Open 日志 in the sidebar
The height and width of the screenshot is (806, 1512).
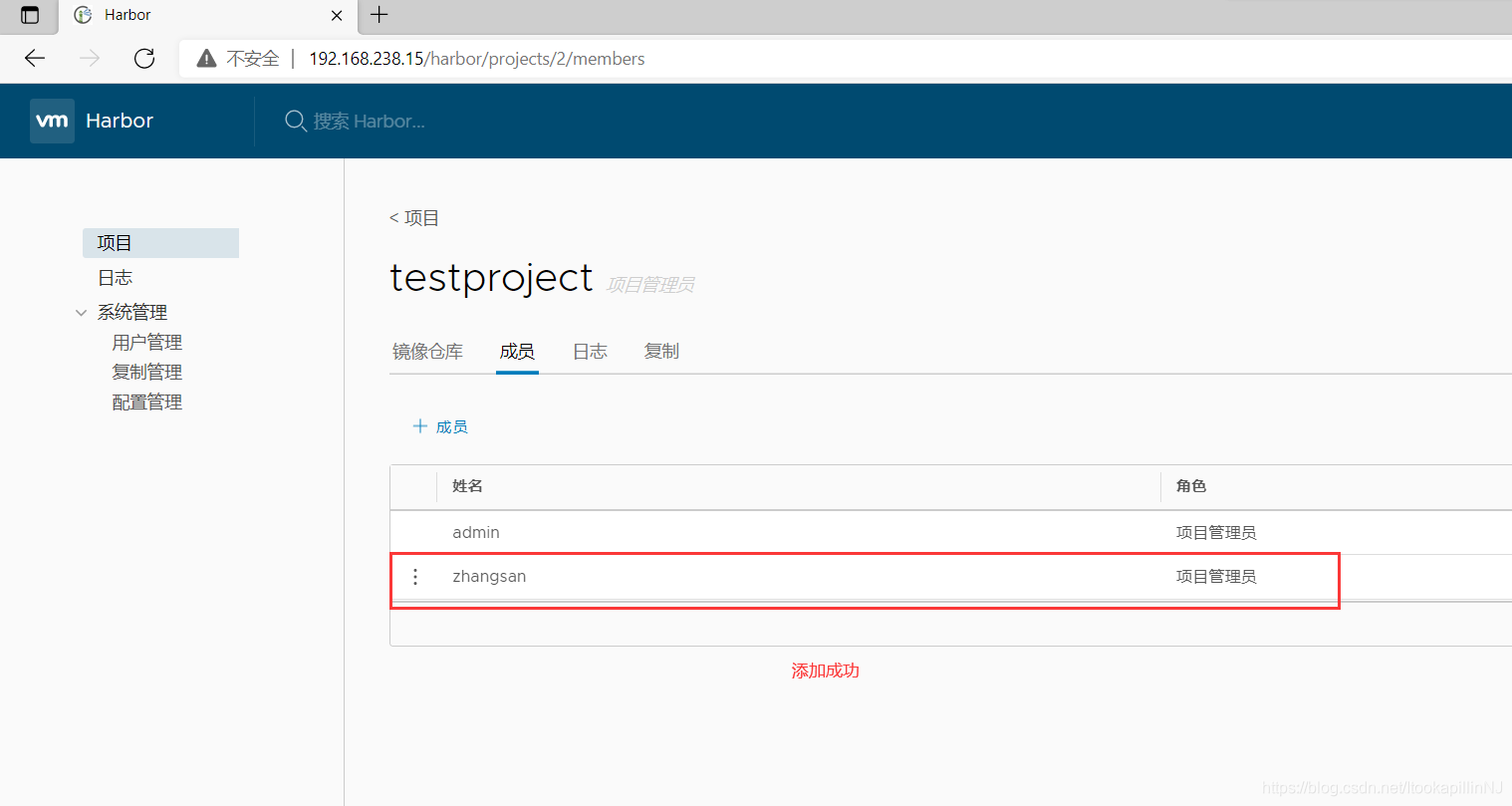click(x=115, y=278)
